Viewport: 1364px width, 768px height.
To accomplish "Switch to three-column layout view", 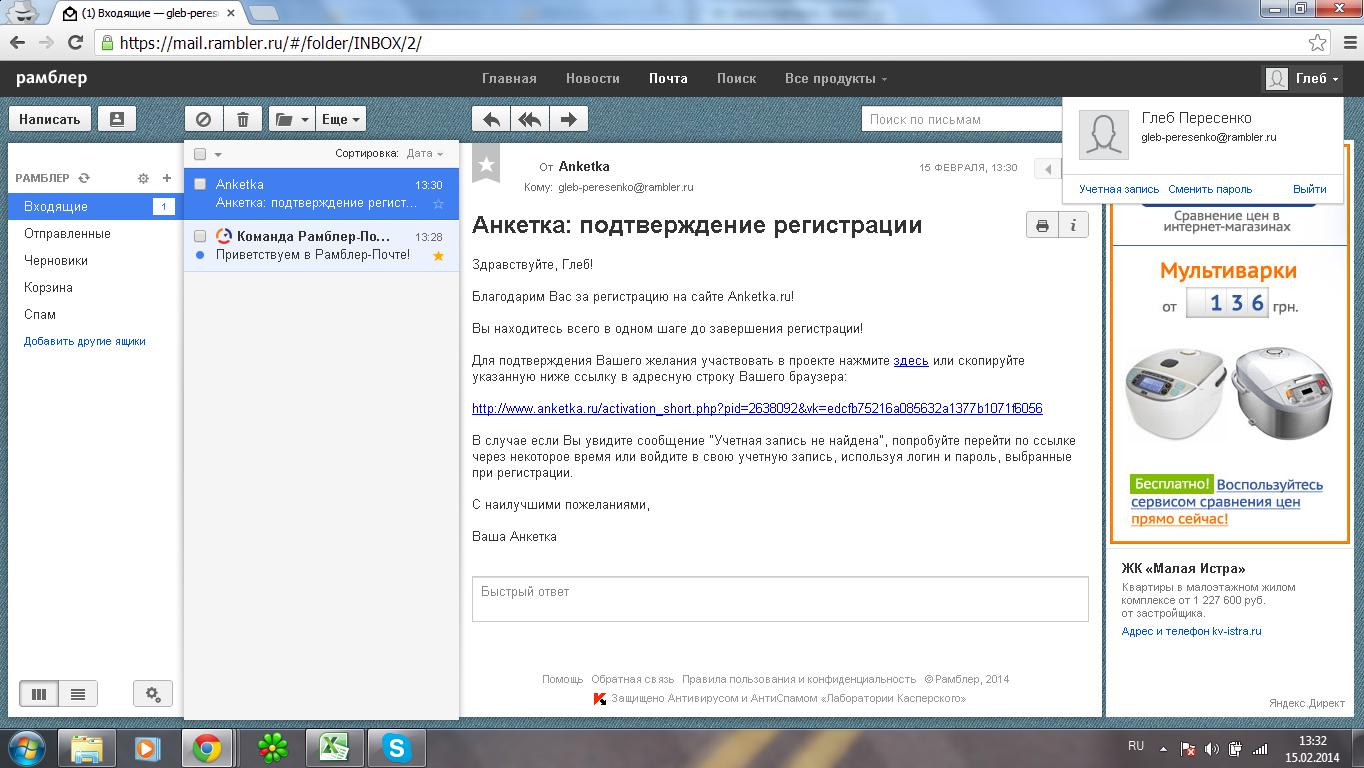I will 39,694.
